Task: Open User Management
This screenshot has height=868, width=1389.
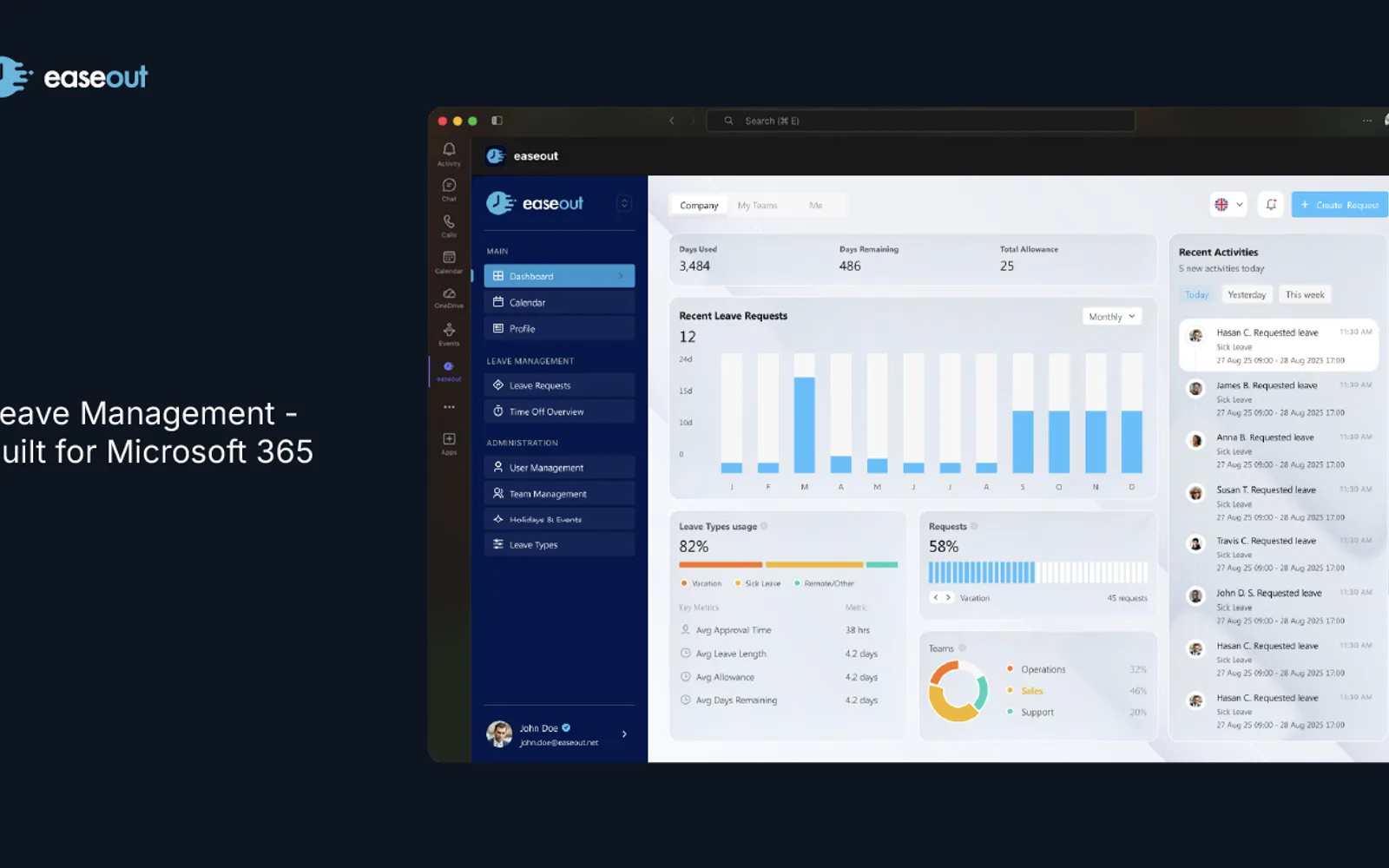Action: click(559, 467)
